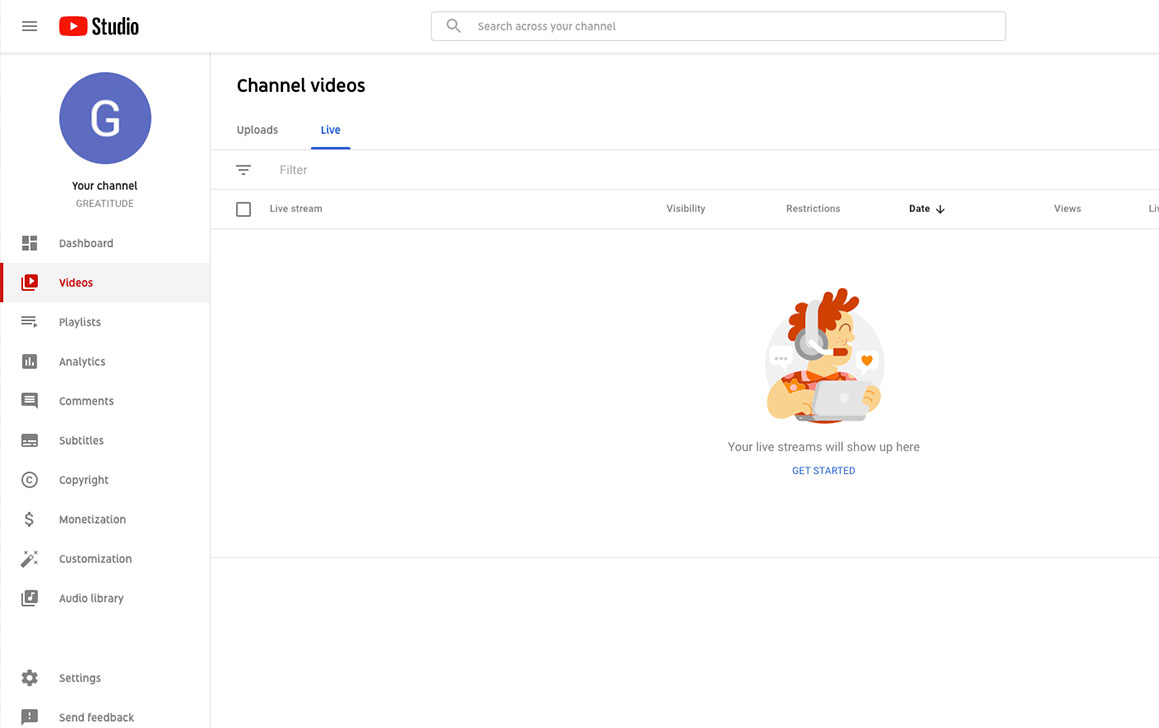Click the Playlists sidebar icon
This screenshot has width=1159, height=728.
pyautogui.click(x=30, y=322)
